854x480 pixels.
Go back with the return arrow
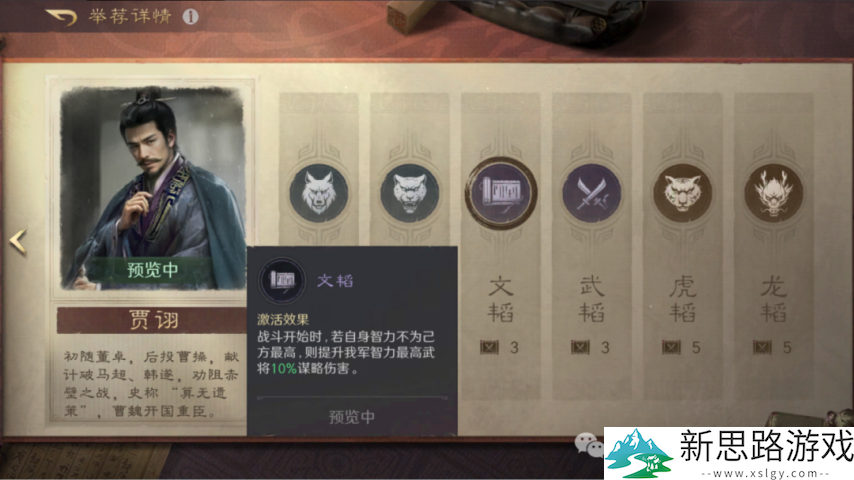62,17
